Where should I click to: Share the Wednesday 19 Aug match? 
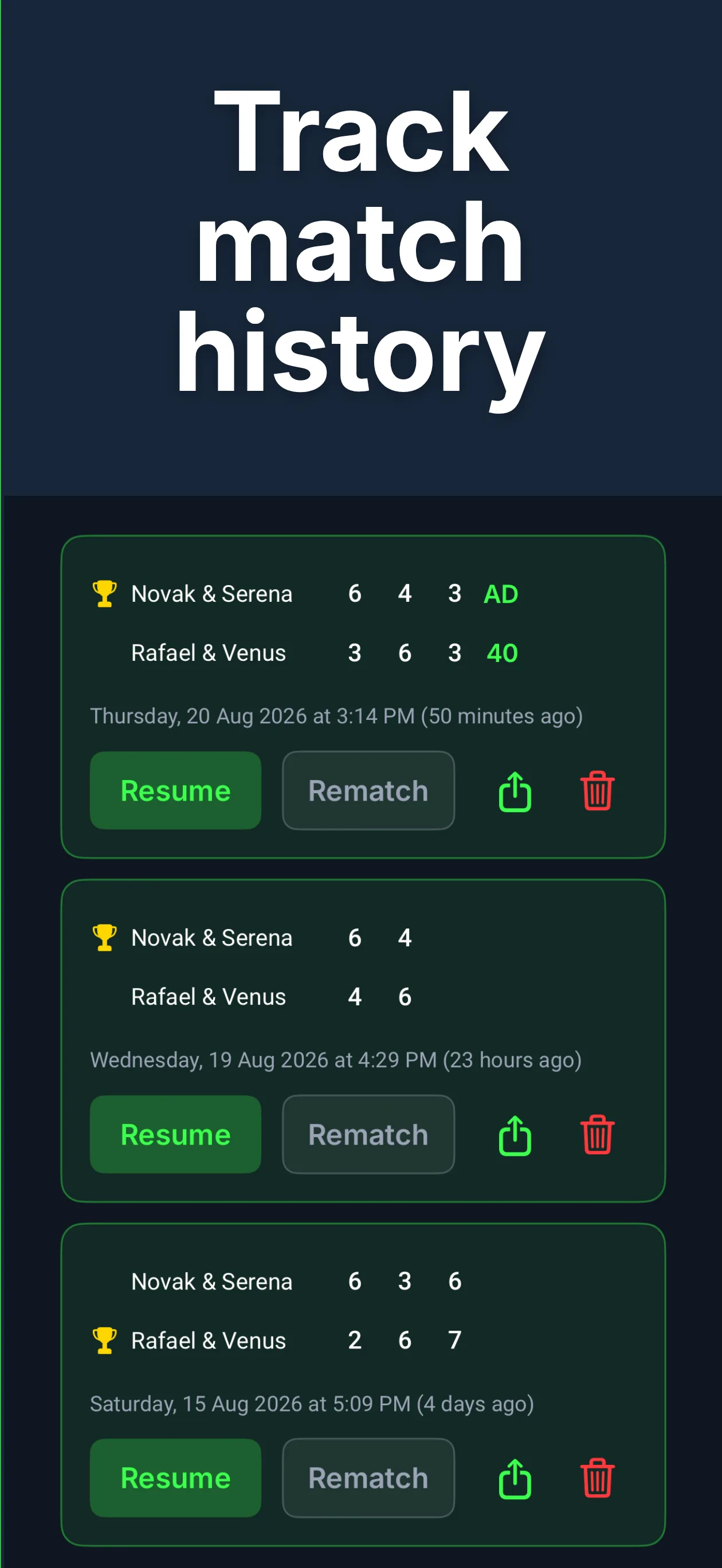pyautogui.click(x=515, y=1135)
